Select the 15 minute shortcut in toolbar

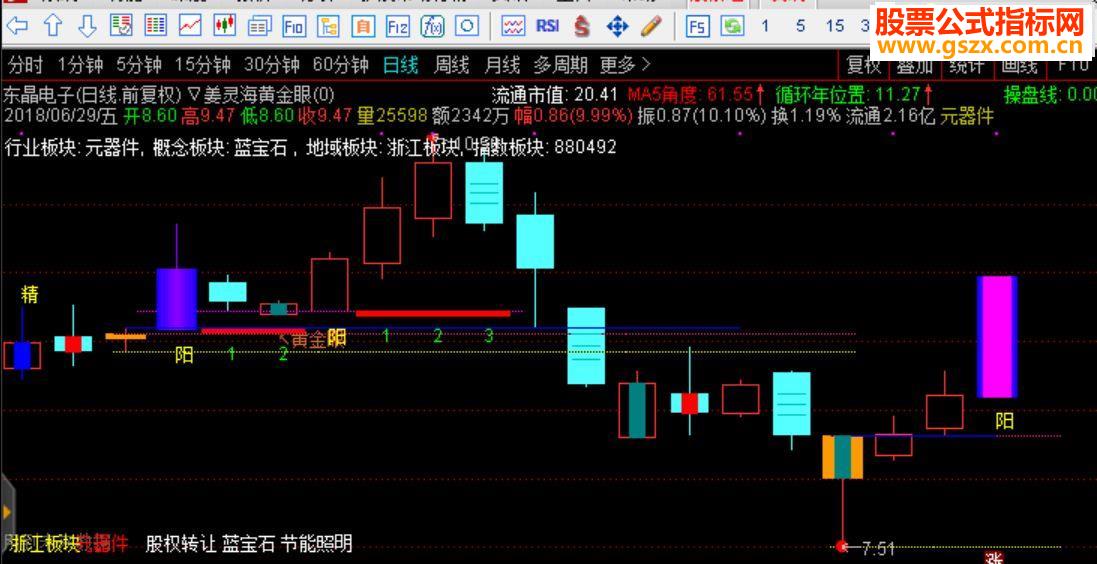(835, 27)
